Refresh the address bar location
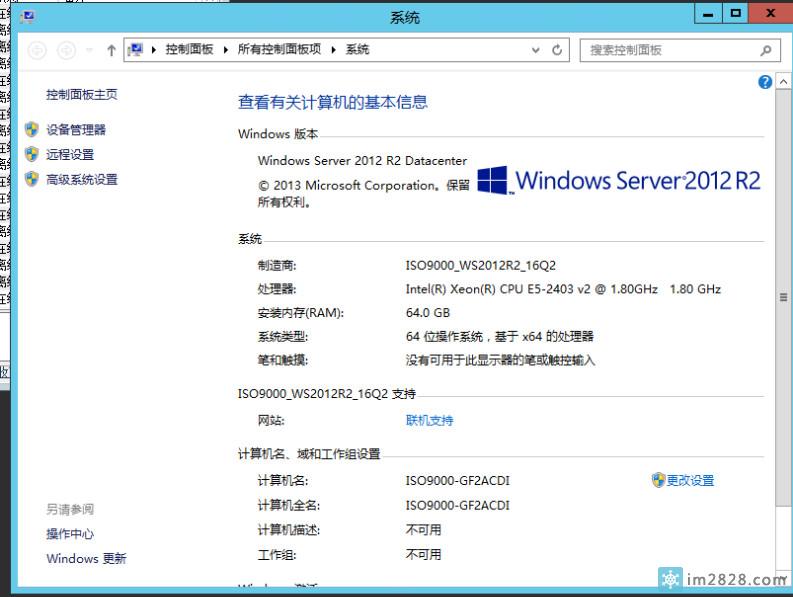 click(557, 50)
